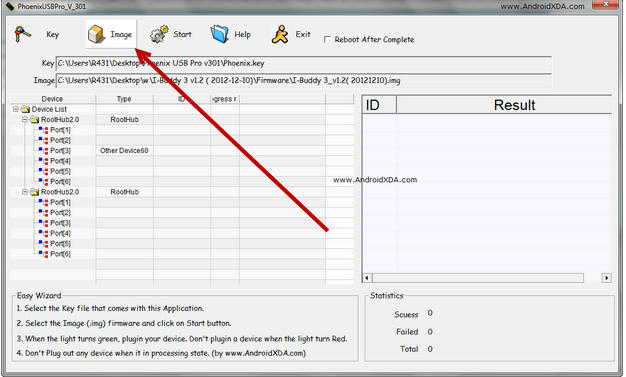Click the ID header in Result panel
Image resolution: width=626 pixels, height=377 pixels.
[x=379, y=105]
